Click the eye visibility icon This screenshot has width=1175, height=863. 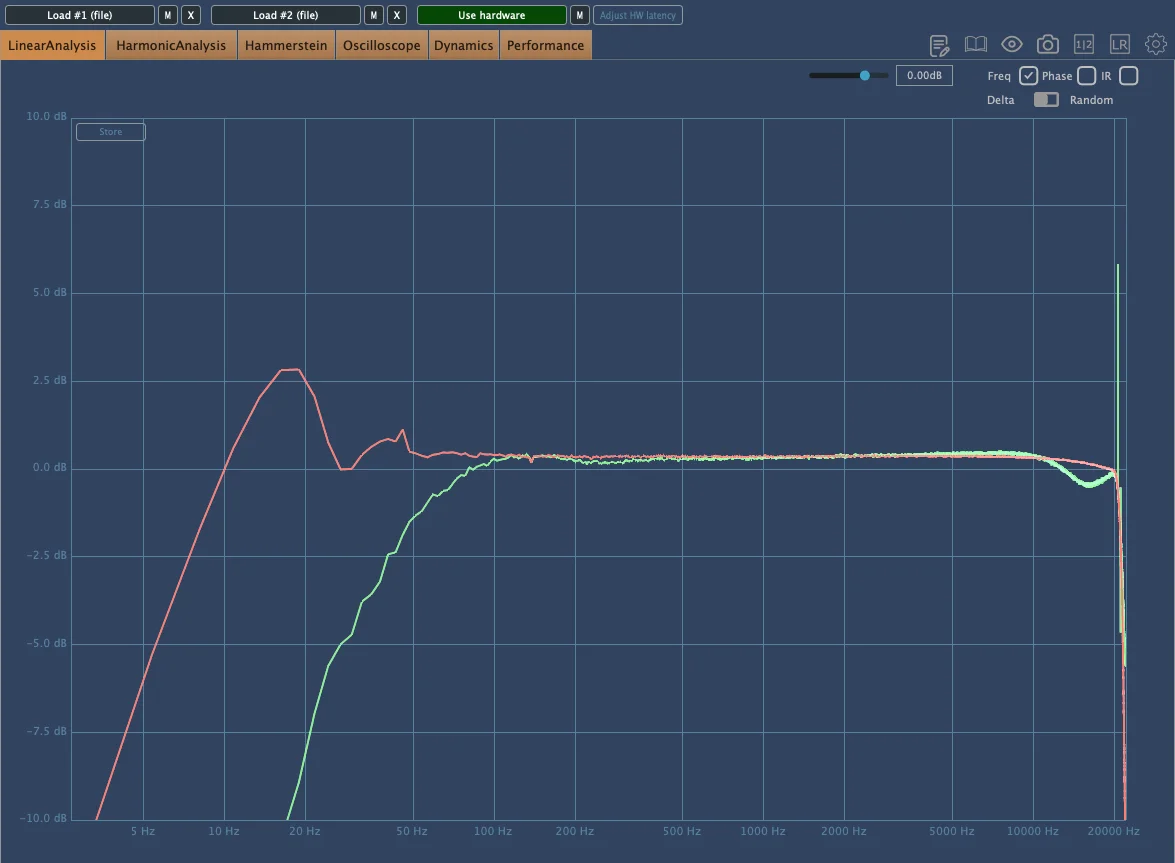pyautogui.click(x=1012, y=44)
